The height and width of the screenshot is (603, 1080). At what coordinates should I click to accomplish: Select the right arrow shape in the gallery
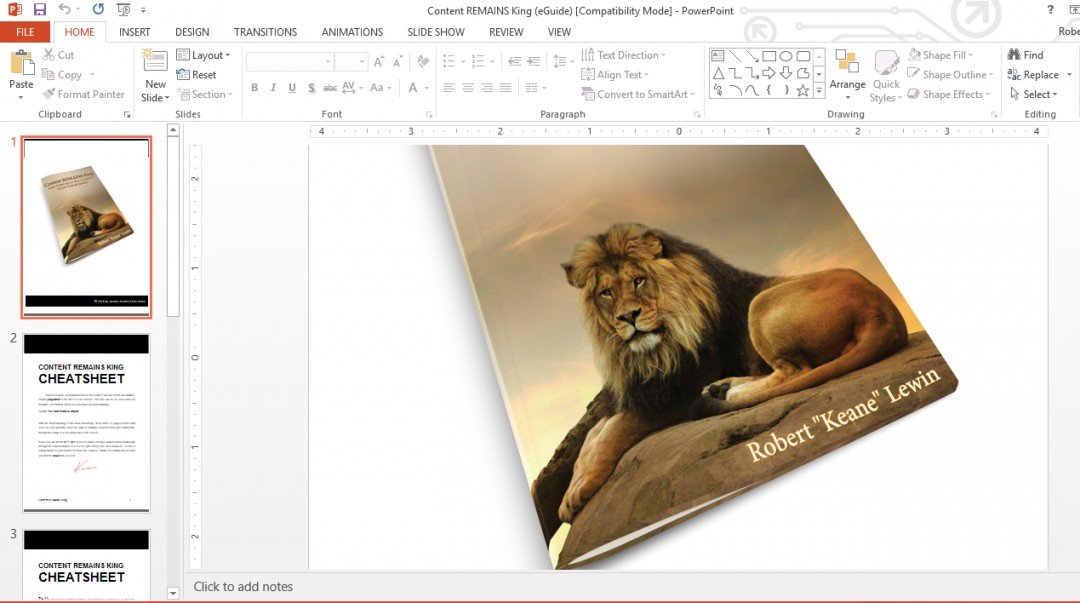point(769,73)
